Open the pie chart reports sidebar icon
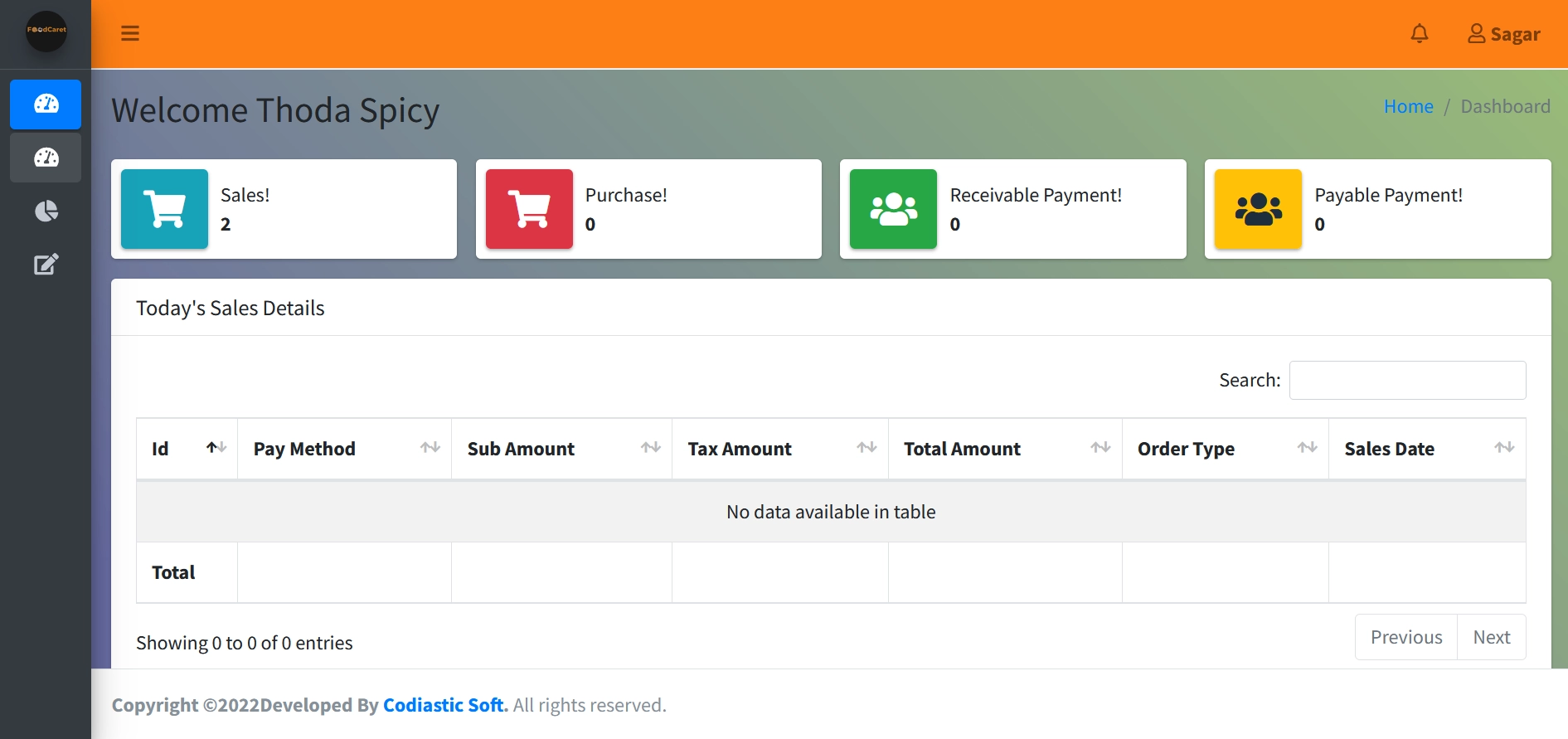The width and height of the screenshot is (1568, 739). pos(46,211)
